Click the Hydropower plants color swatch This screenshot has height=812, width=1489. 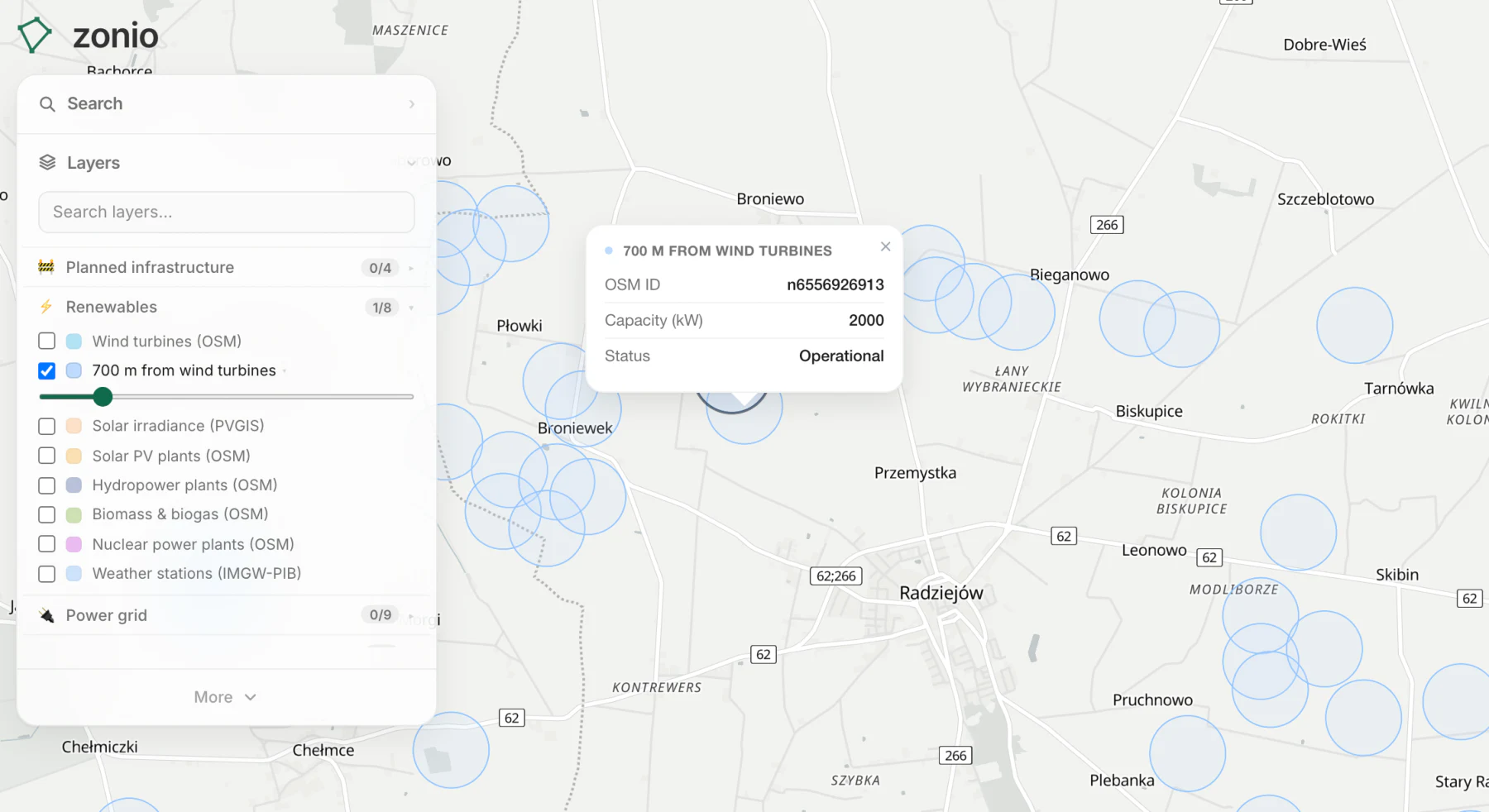tap(74, 485)
